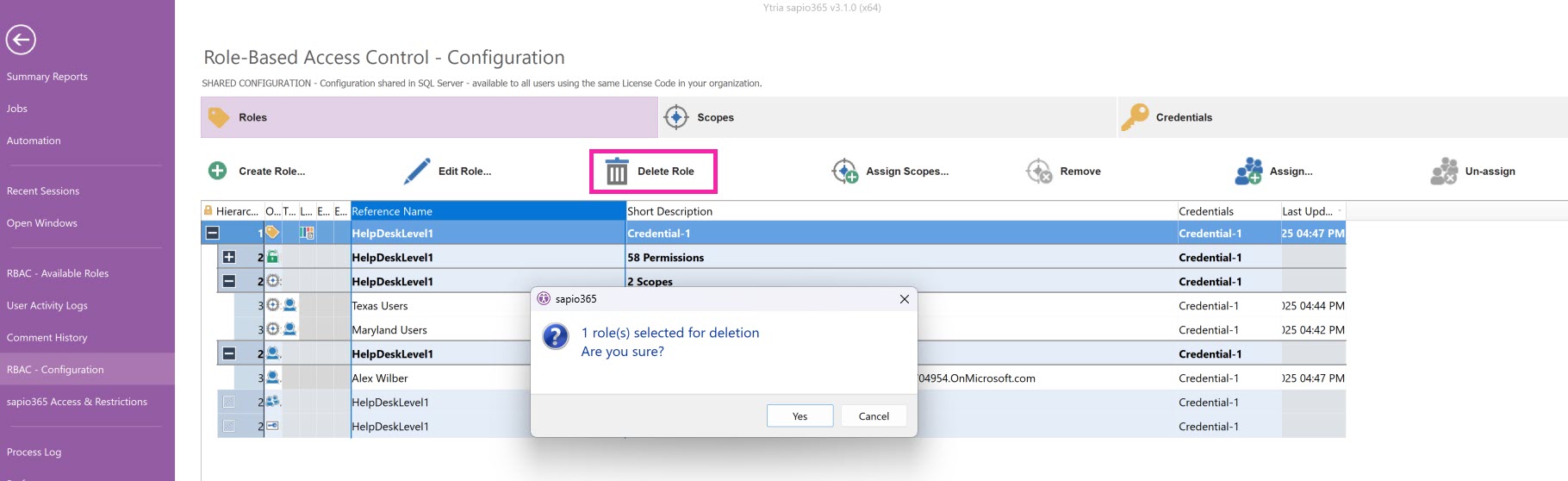This screenshot has width=1568, height=481.
Task: Expand the 58 Permissions row
Action: (x=228, y=257)
